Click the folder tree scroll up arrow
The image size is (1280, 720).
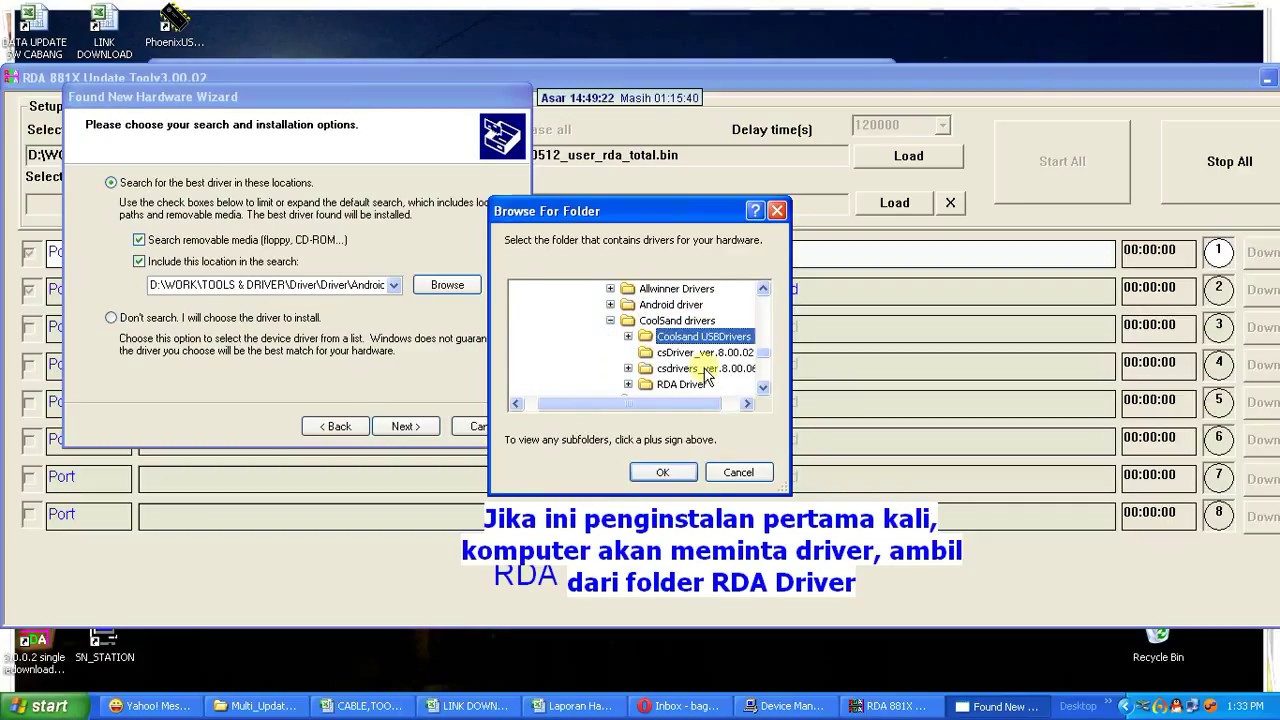pyautogui.click(x=763, y=289)
